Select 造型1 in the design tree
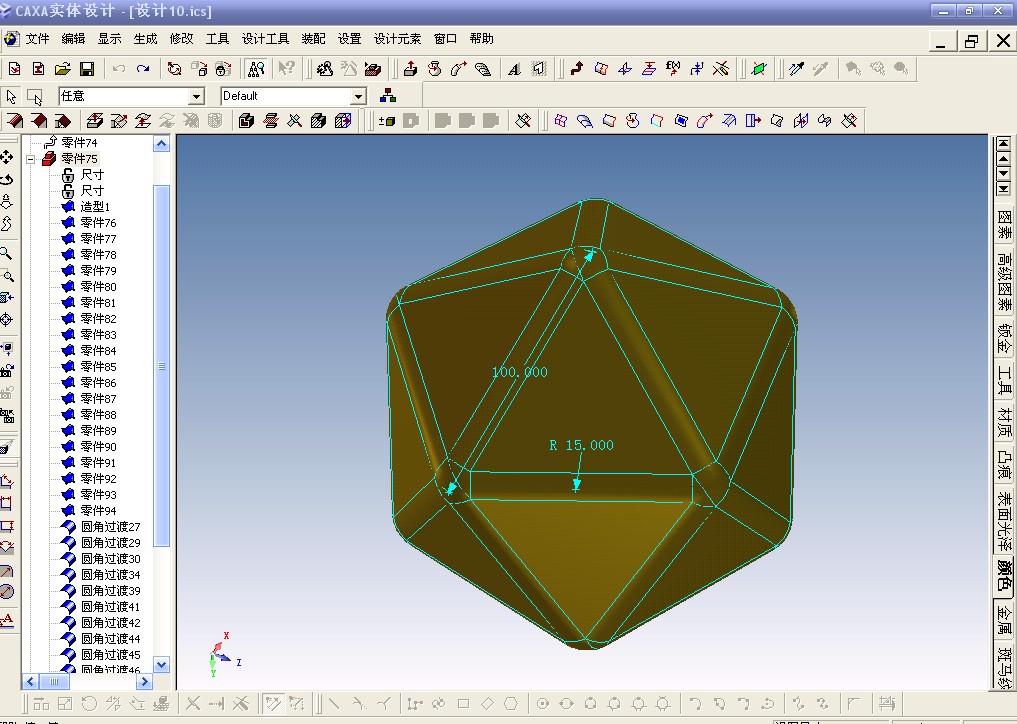 pos(95,206)
